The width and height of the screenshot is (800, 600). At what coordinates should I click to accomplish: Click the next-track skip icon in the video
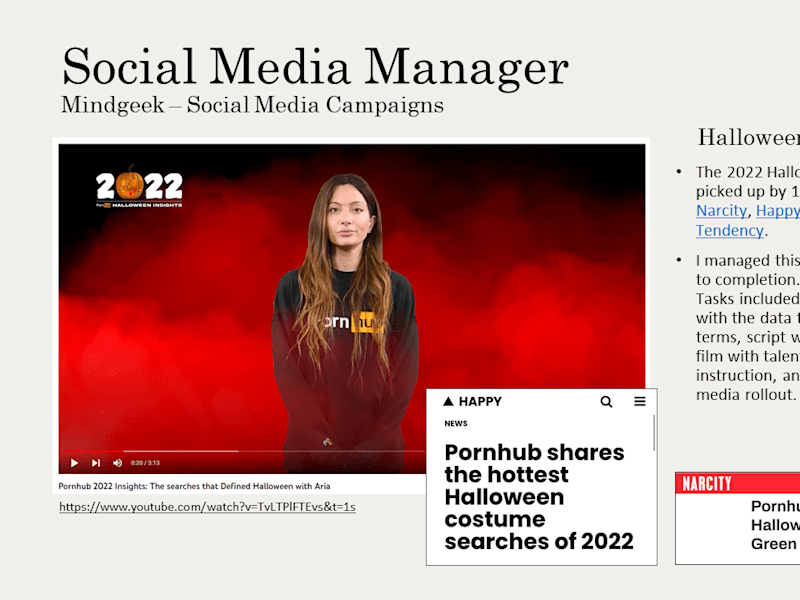pyautogui.click(x=96, y=463)
